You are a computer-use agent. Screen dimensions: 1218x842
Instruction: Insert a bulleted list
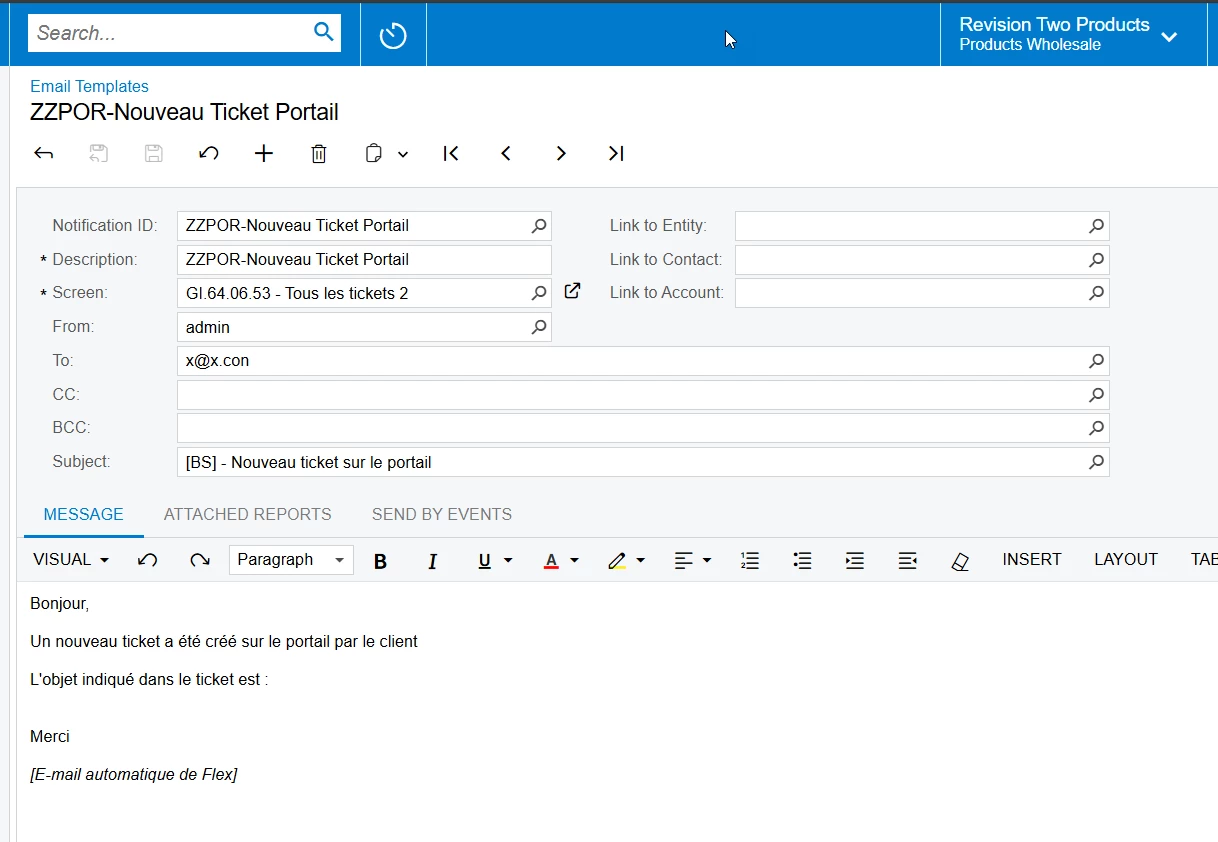click(x=802, y=561)
